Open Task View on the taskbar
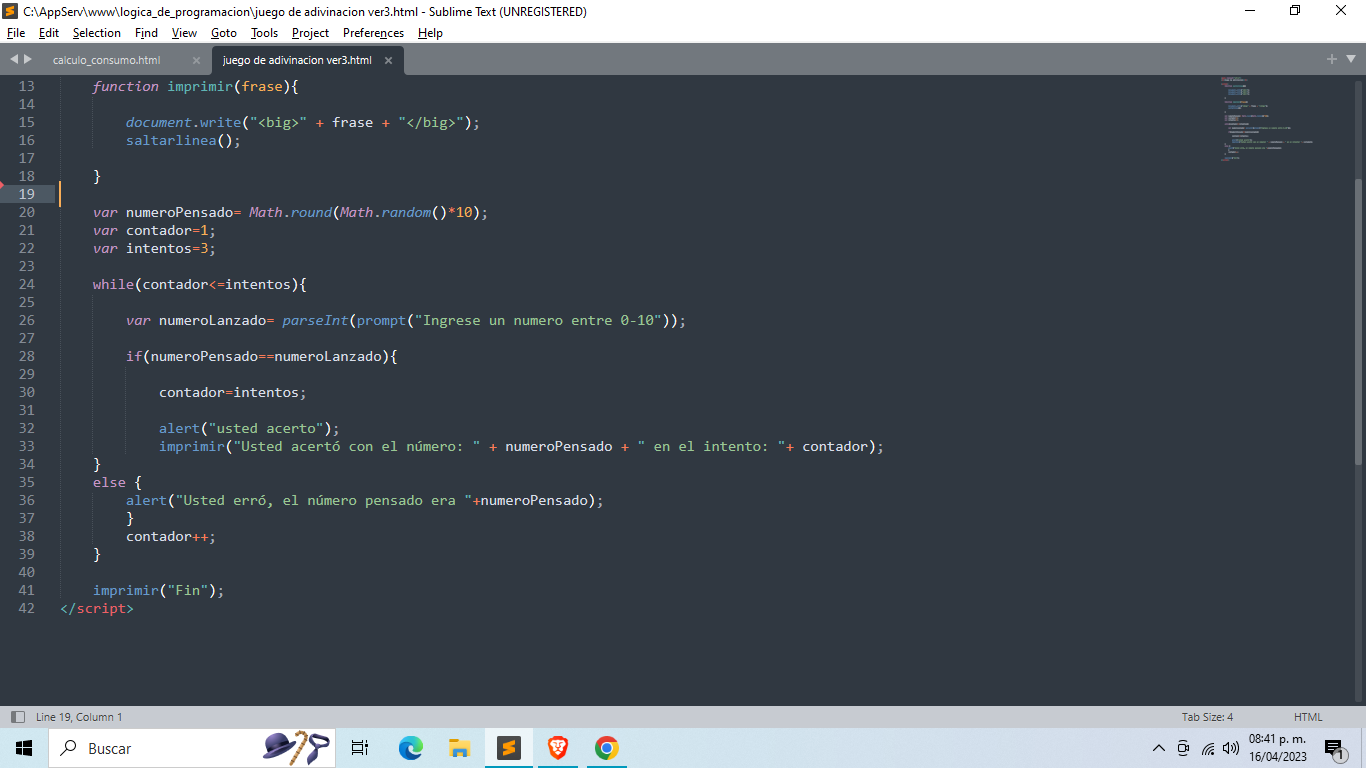 click(x=361, y=748)
